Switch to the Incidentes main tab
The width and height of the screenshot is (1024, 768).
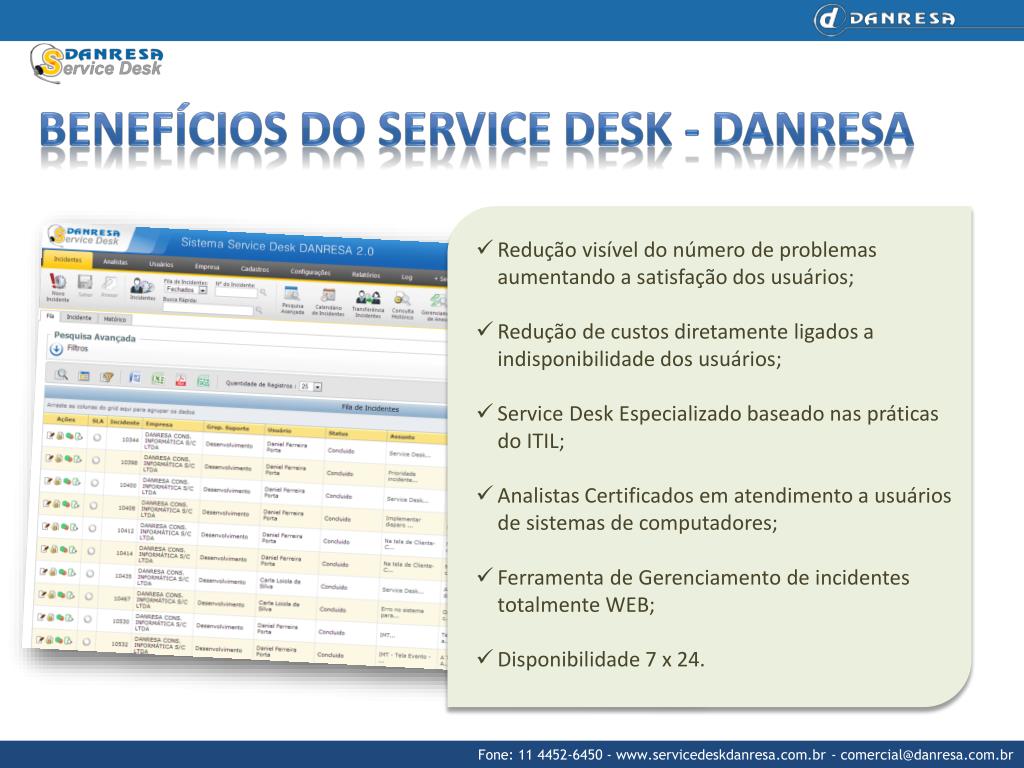coord(68,259)
